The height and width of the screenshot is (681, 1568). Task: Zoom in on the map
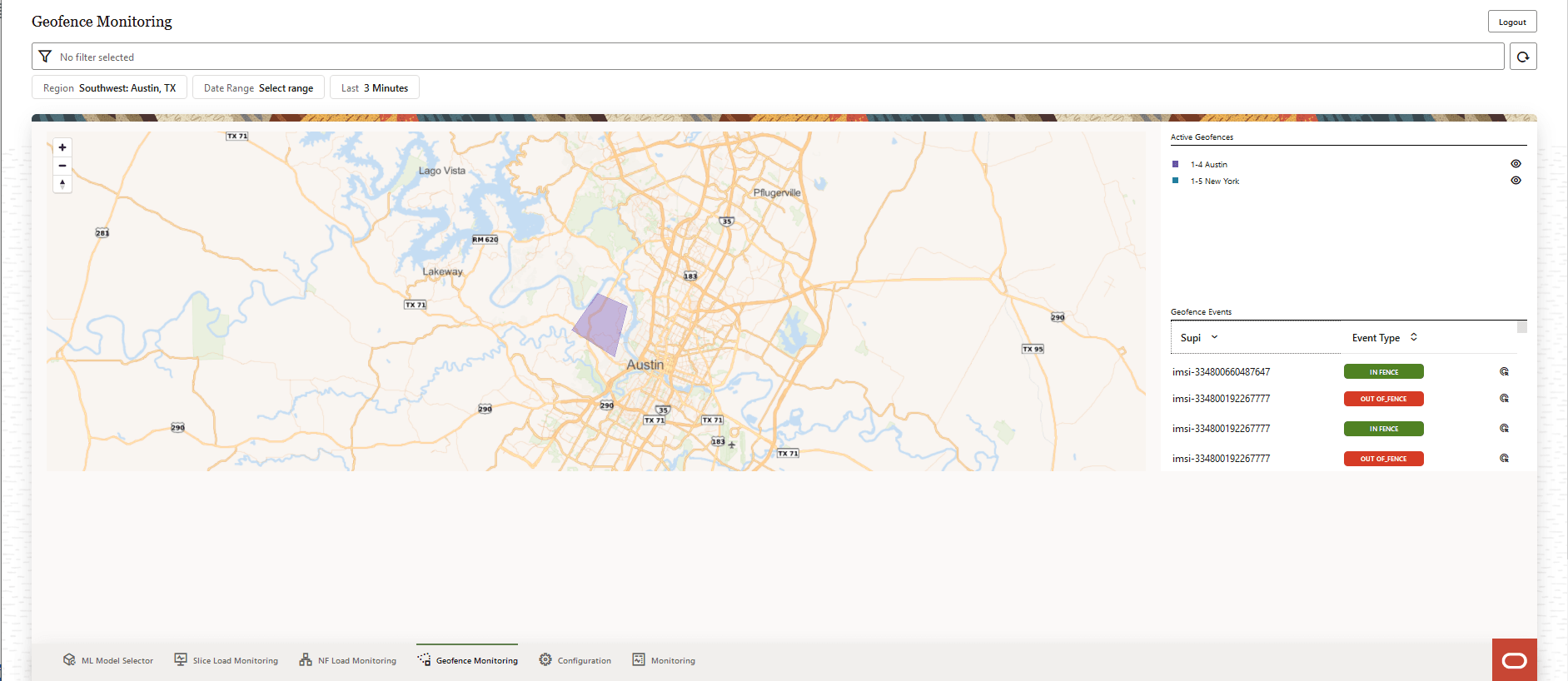(x=62, y=147)
